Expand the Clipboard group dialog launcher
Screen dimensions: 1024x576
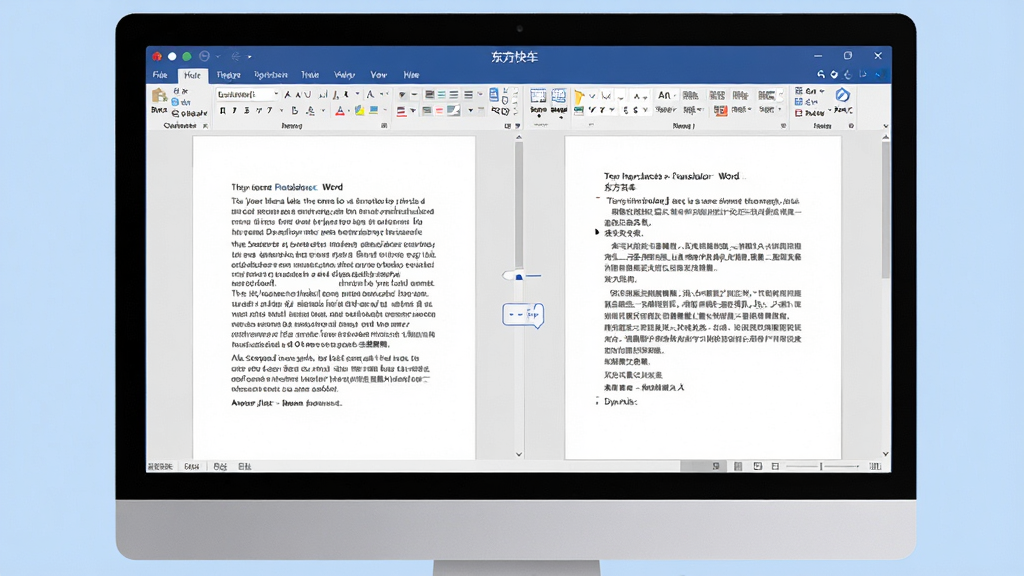pos(205,125)
